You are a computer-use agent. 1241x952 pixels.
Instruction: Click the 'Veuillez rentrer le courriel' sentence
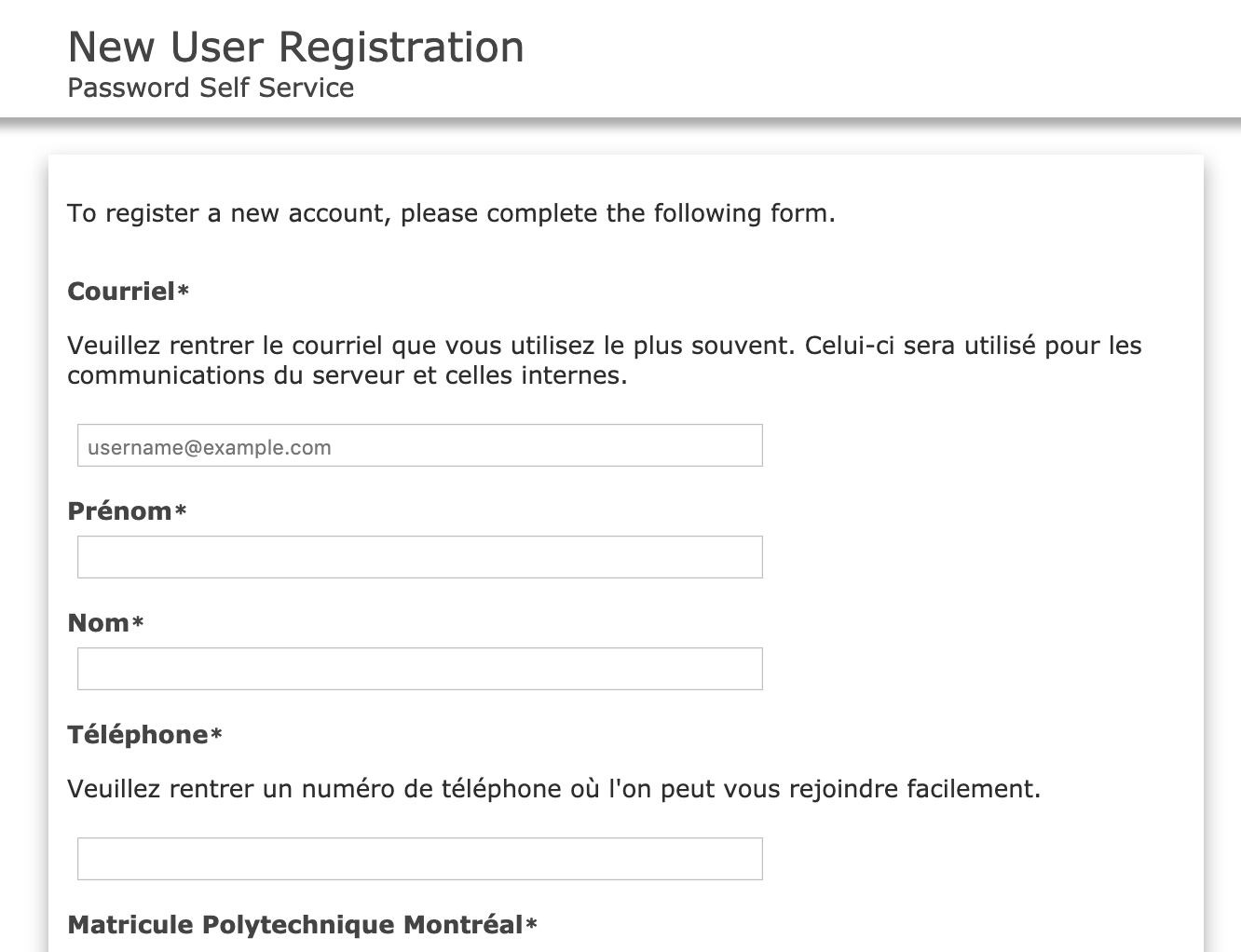click(x=429, y=346)
